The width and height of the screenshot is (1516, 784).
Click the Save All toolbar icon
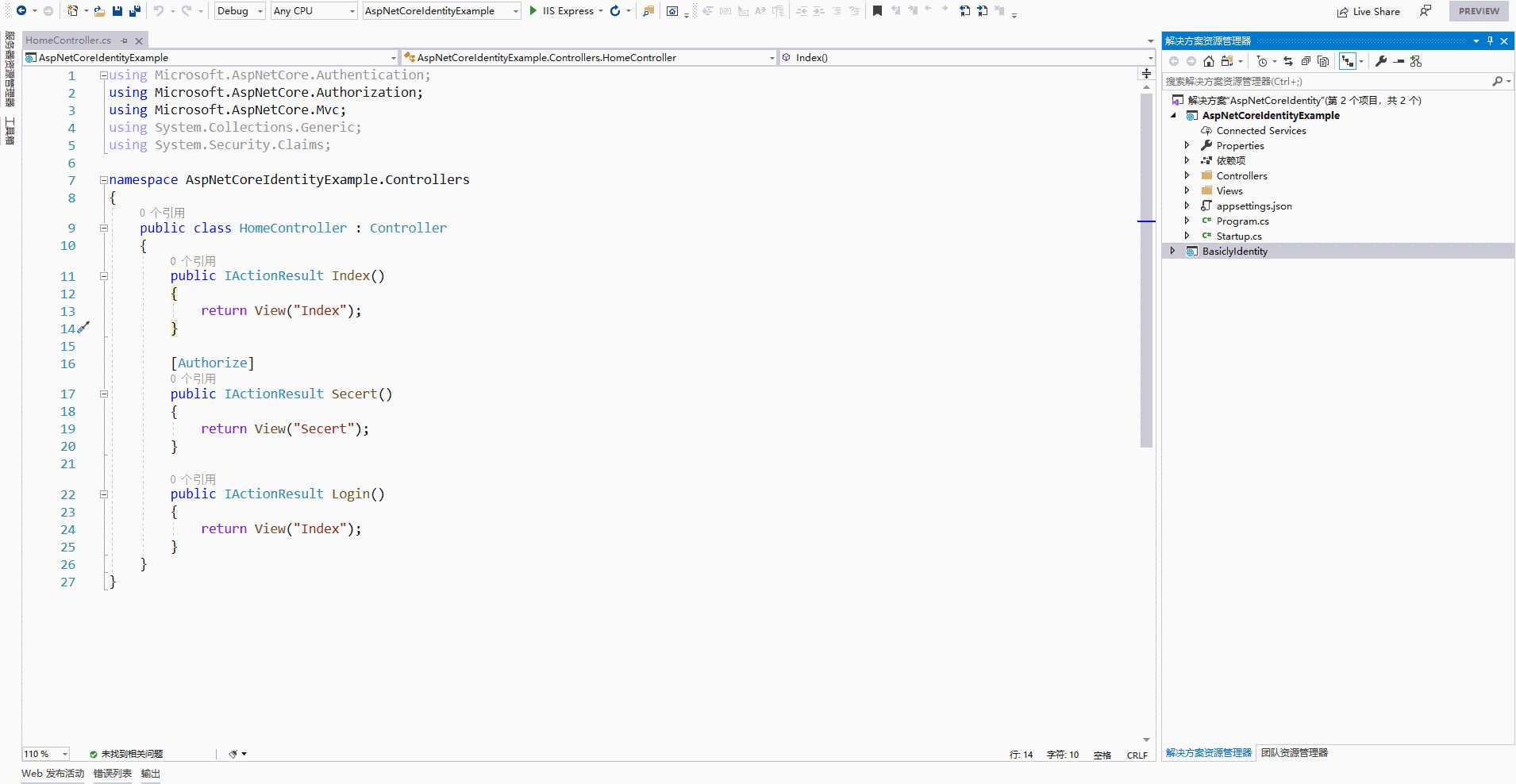[135, 11]
